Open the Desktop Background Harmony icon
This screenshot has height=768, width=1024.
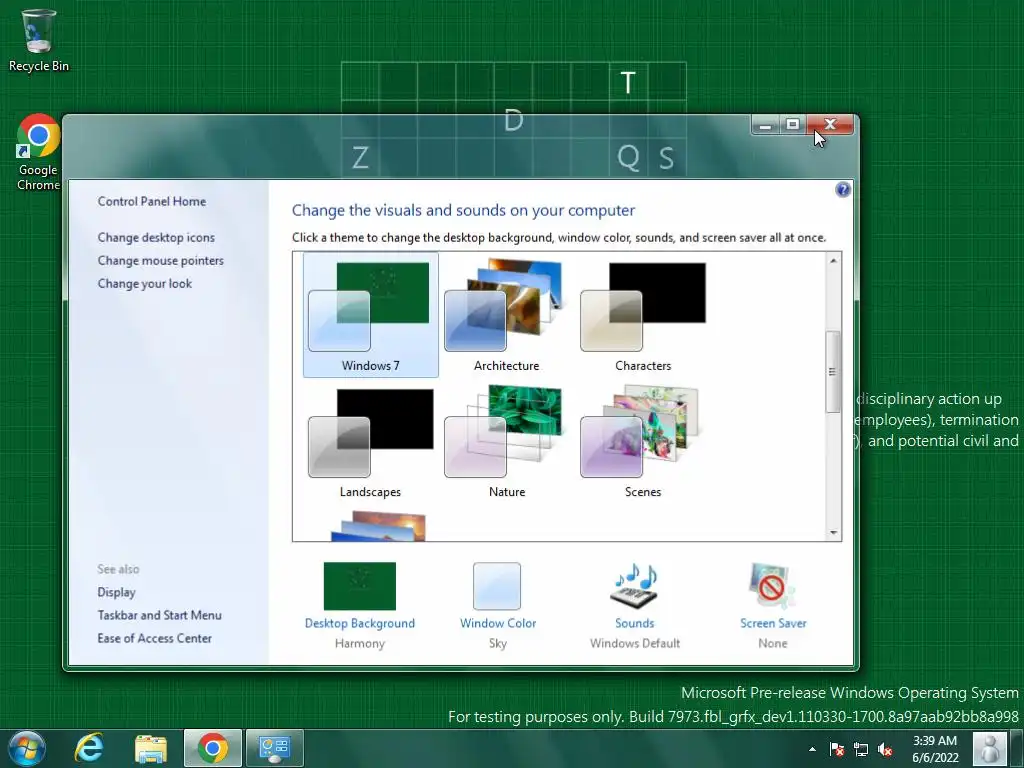pos(360,586)
